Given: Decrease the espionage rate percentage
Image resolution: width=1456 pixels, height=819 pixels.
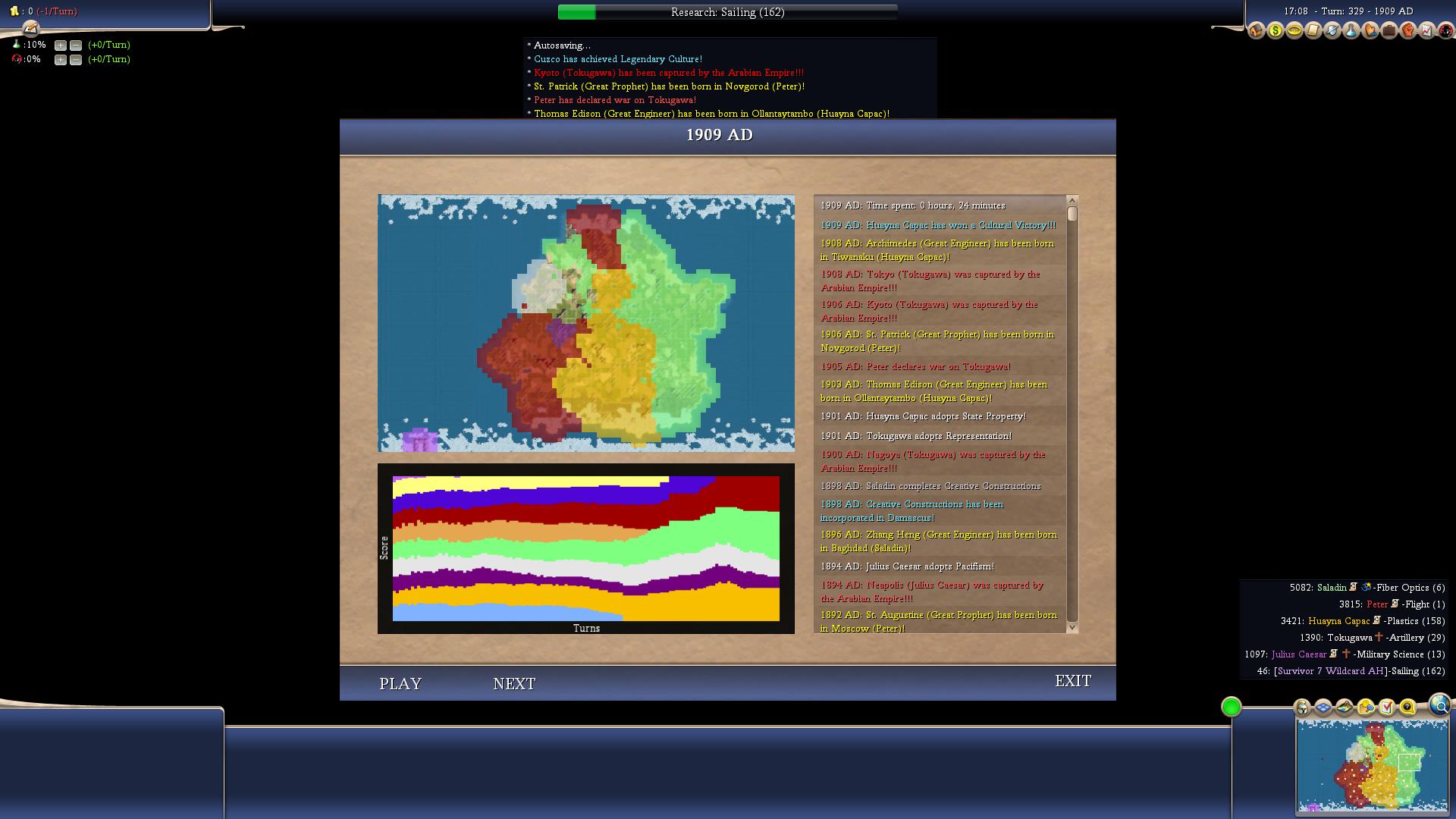Looking at the screenshot, I should 76,60.
